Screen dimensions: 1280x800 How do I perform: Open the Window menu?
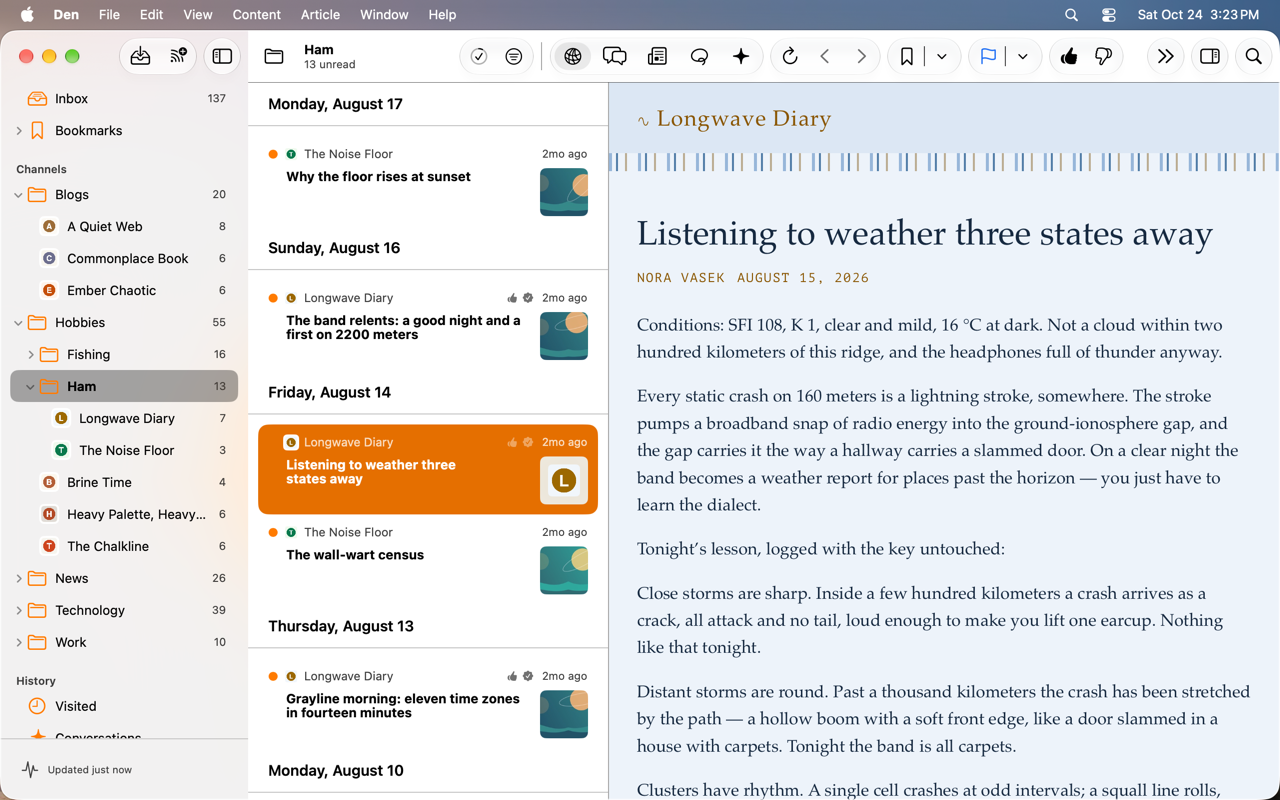point(384,15)
